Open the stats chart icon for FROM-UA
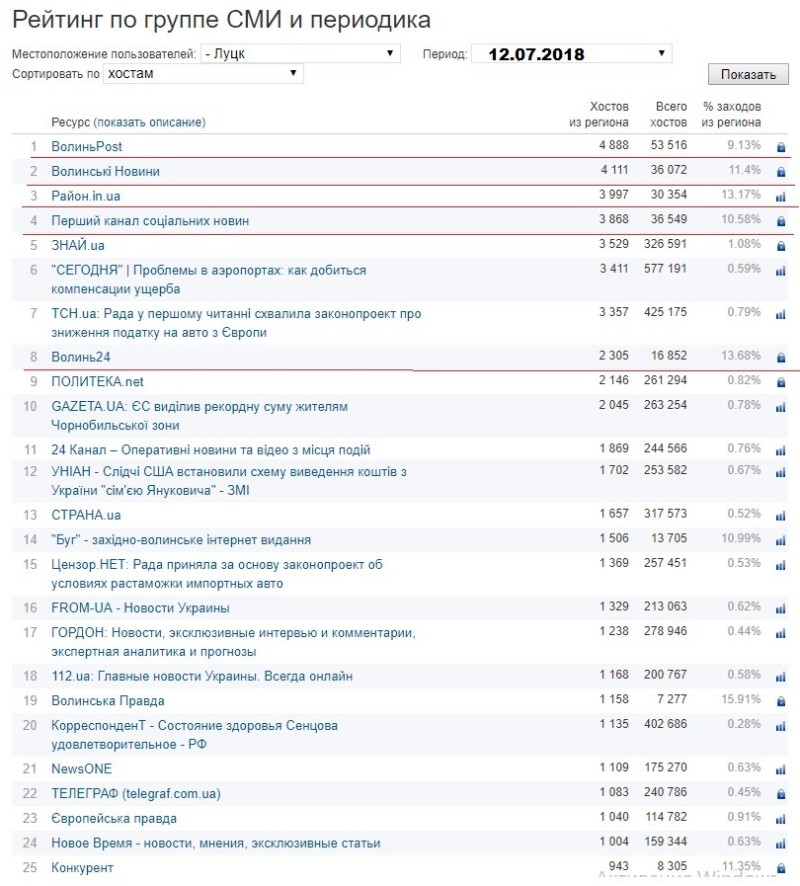Screen dimensions: 800x886 [781, 608]
